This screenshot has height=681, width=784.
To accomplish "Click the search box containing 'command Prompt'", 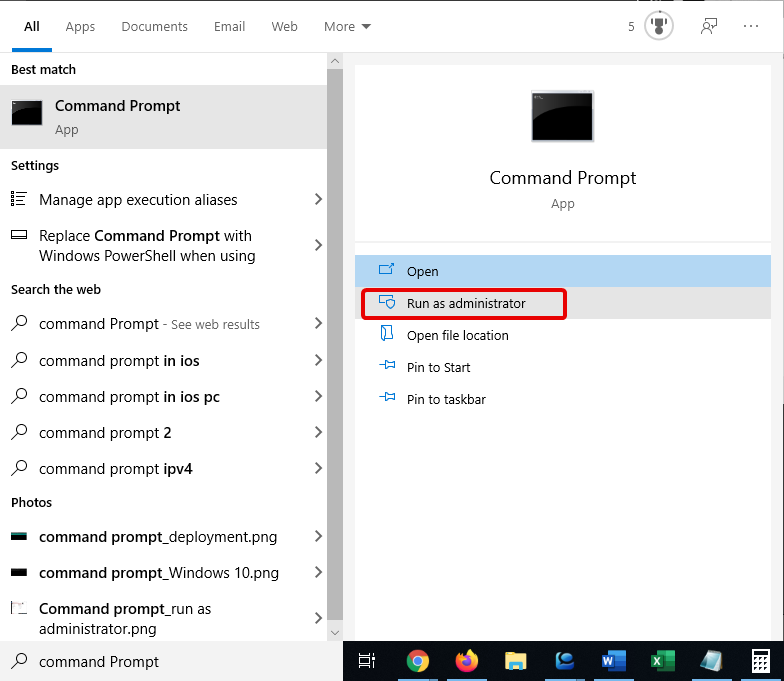I will point(171,661).
